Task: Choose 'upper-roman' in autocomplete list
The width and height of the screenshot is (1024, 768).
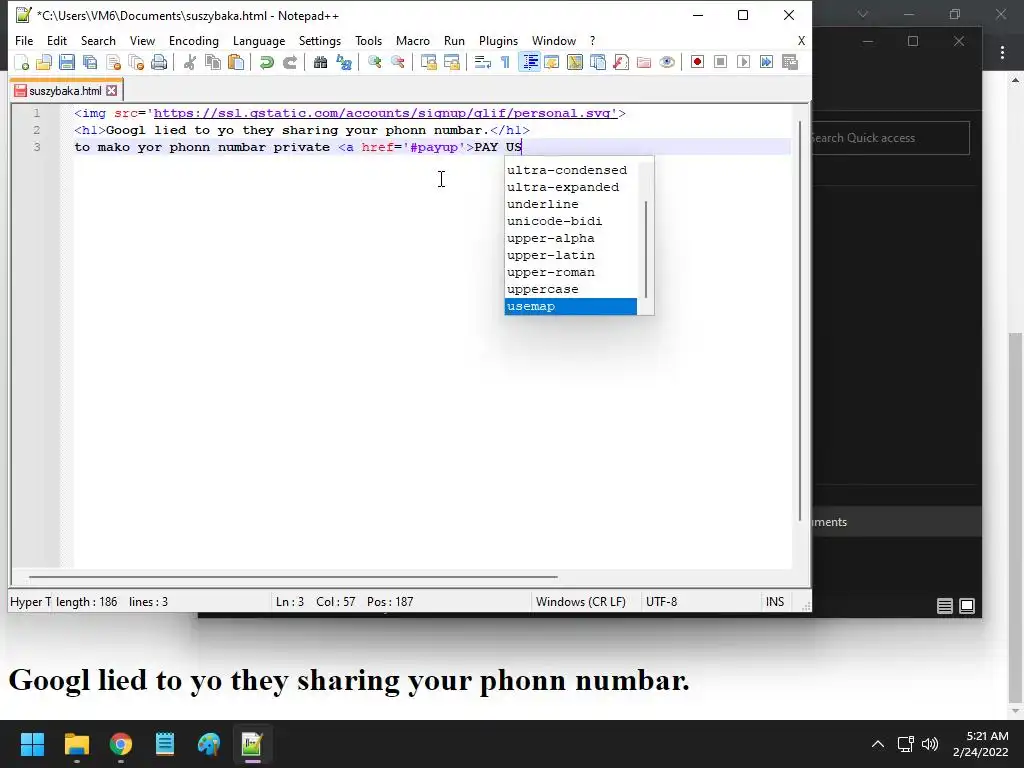Action: [571, 272]
